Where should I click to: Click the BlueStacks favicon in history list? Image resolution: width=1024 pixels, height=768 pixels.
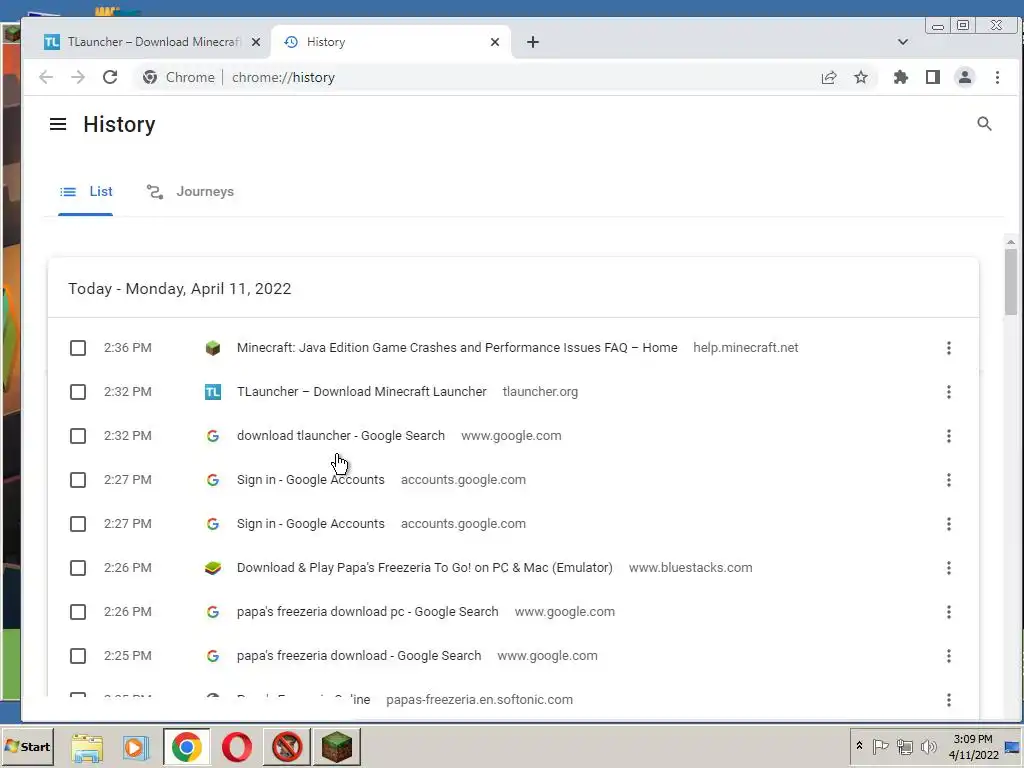pyautogui.click(x=213, y=568)
